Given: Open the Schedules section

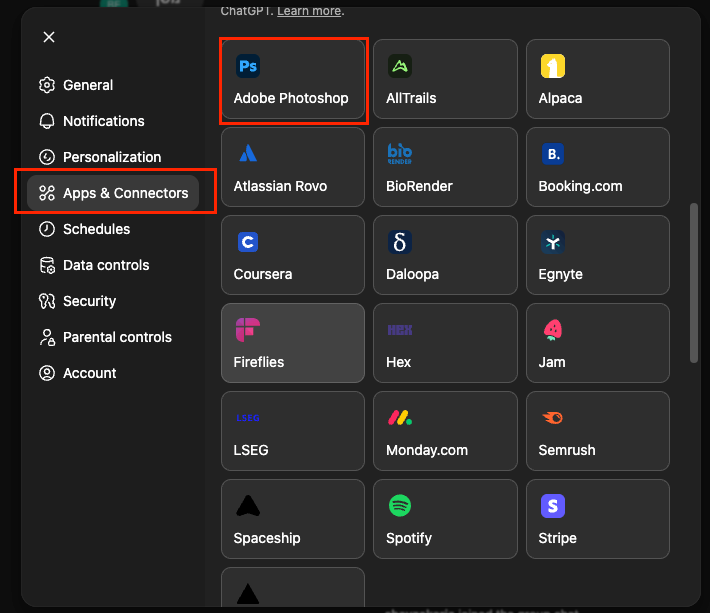Looking at the screenshot, I should [113, 229].
